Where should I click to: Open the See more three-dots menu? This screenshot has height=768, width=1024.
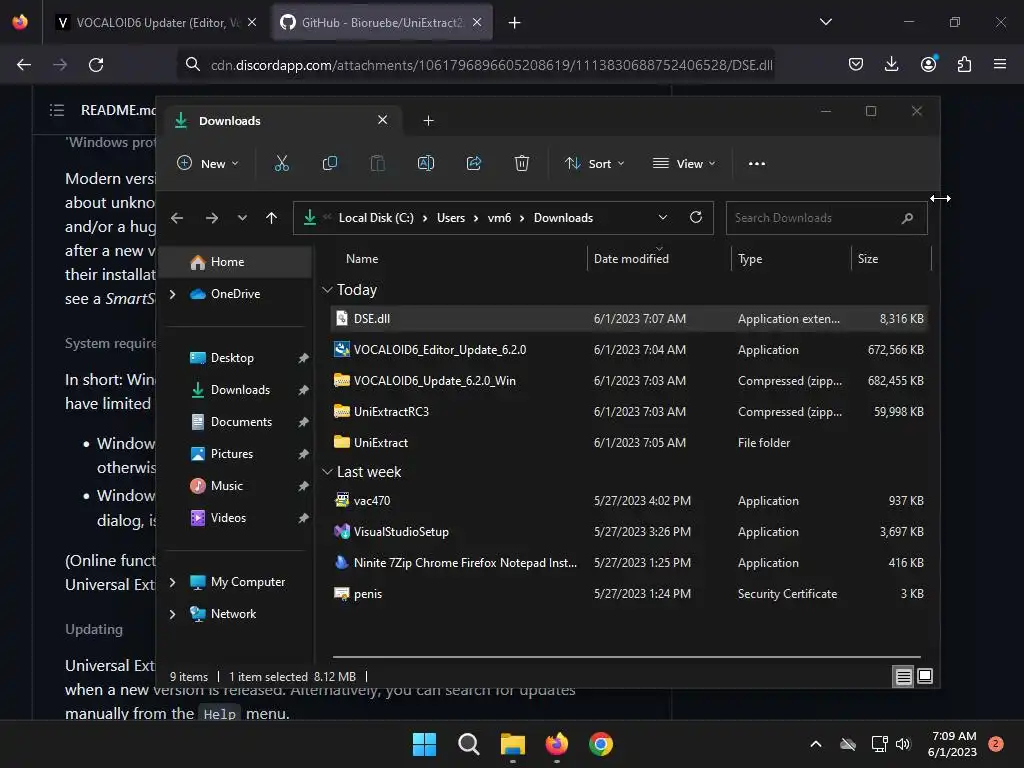tap(757, 164)
